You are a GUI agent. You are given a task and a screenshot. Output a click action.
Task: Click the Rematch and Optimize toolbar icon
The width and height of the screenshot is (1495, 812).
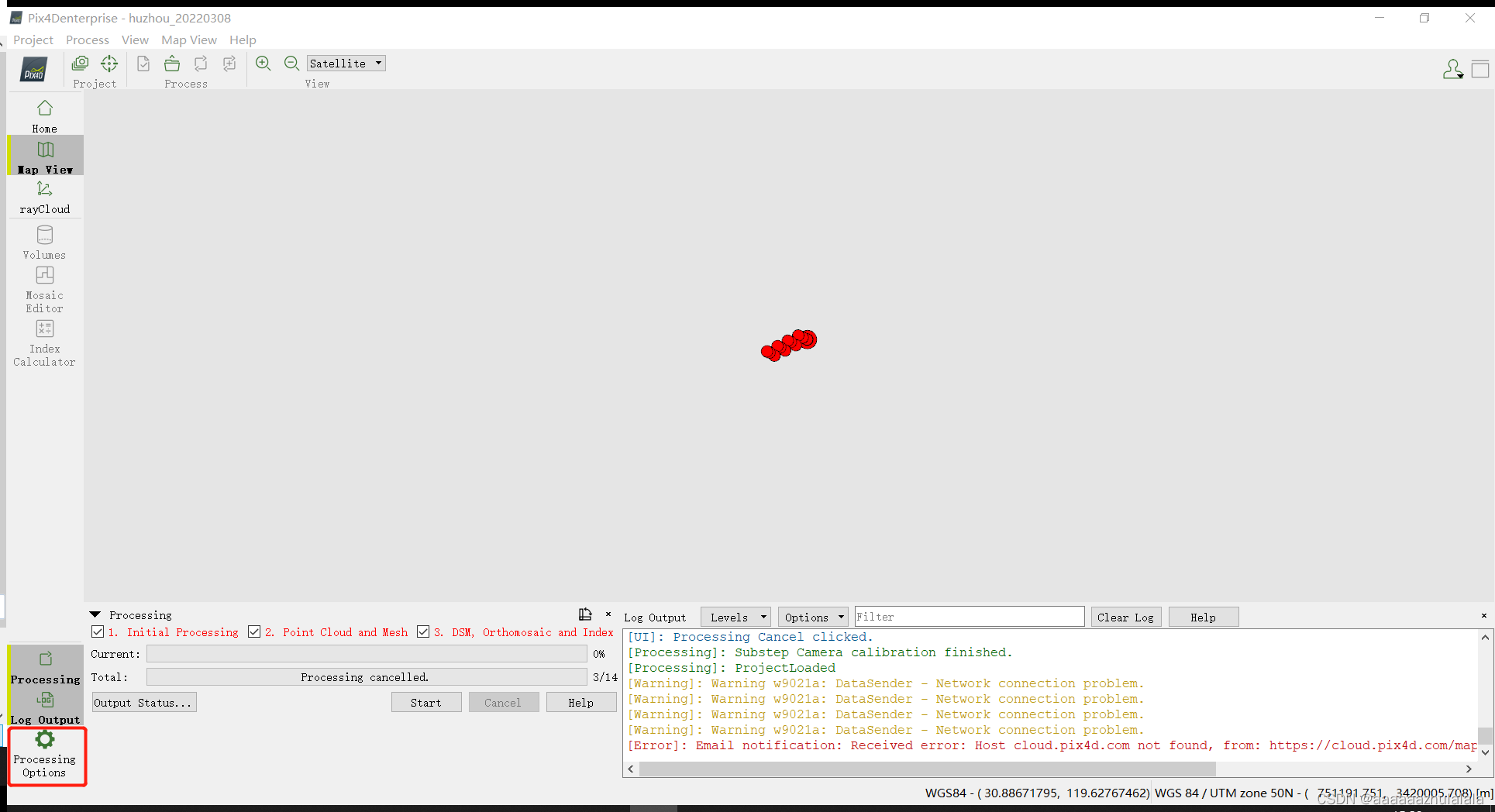pyautogui.click(x=229, y=64)
